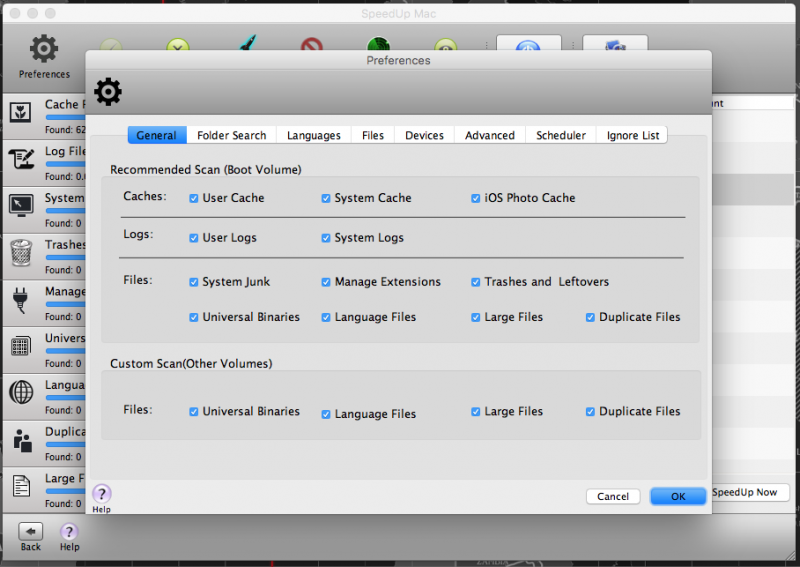The height and width of the screenshot is (567, 800).
Task: Toggle Universal Binaries under Recommended Scan
Action: pos(193,317)
